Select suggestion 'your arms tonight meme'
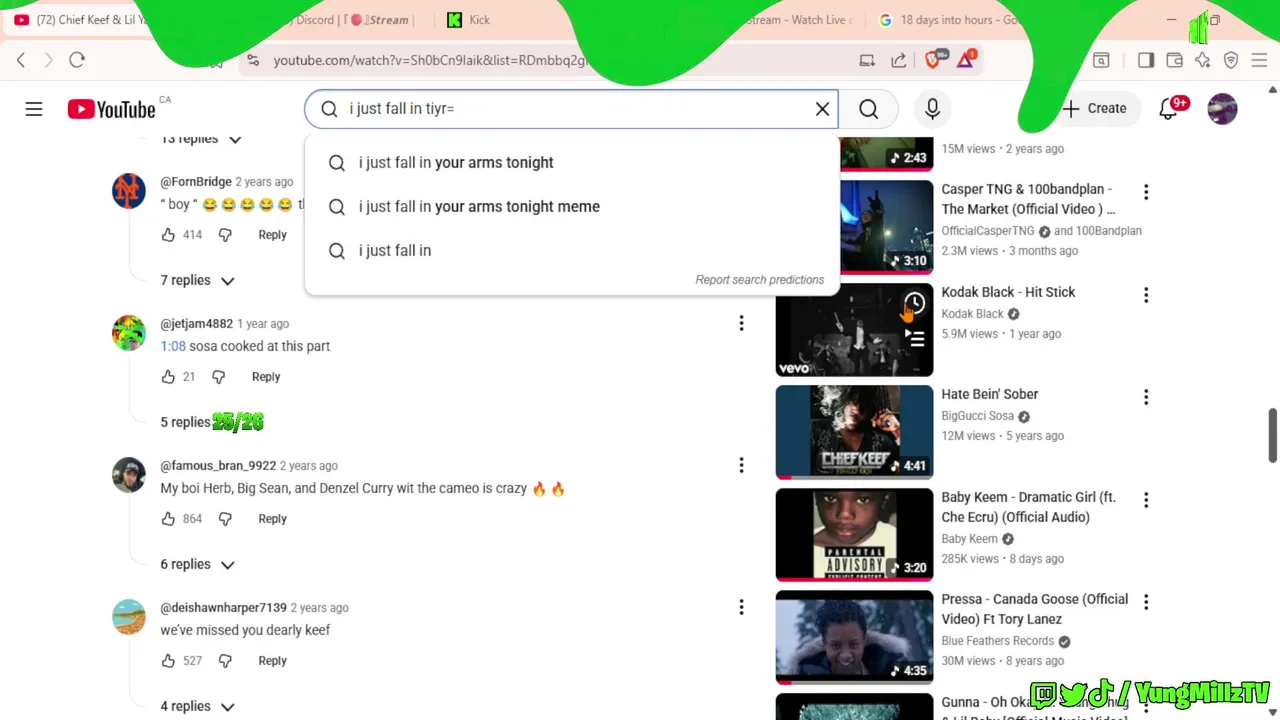 click(572, 206)
